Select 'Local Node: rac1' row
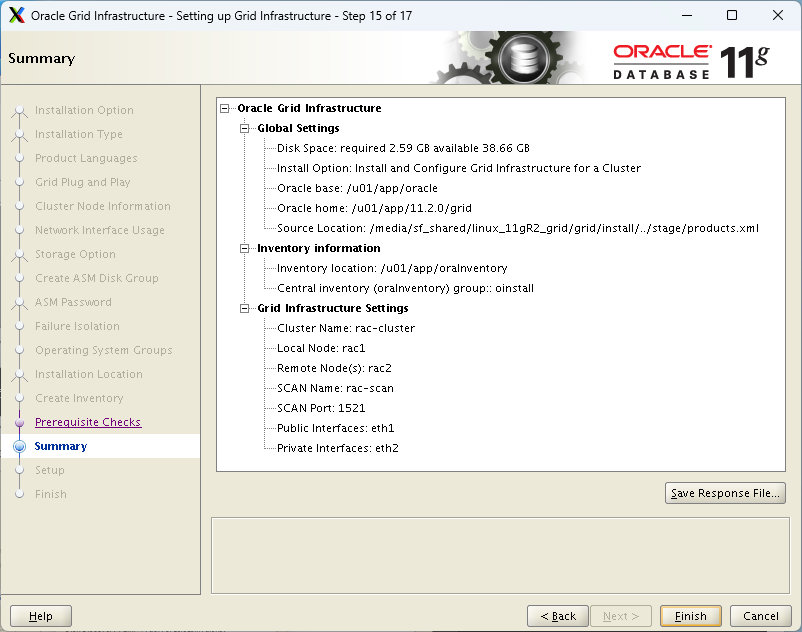802x632 pixels. click(x=321, y=348)
